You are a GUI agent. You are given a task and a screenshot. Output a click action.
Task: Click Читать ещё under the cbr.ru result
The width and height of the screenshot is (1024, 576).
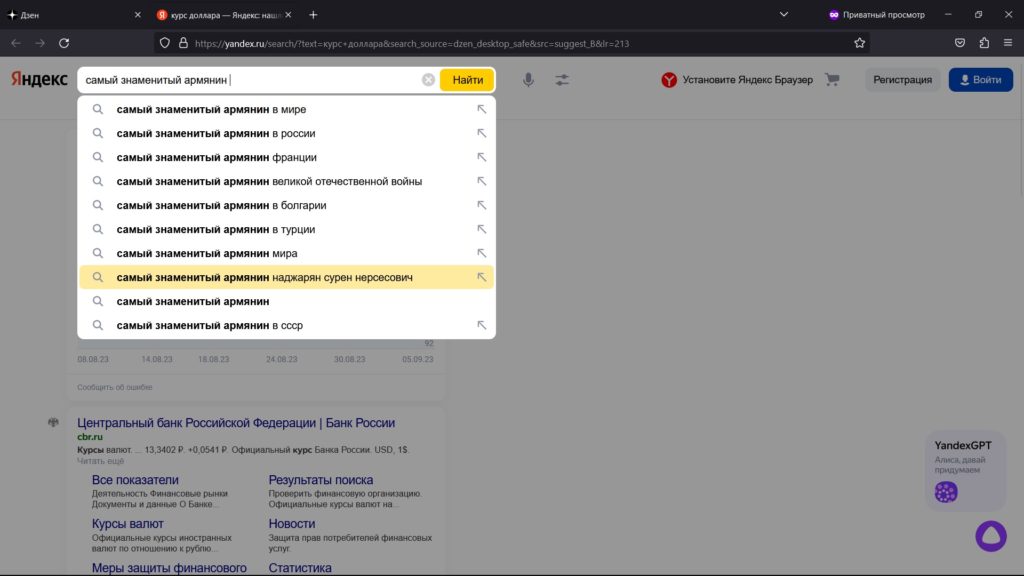[101, 461]
